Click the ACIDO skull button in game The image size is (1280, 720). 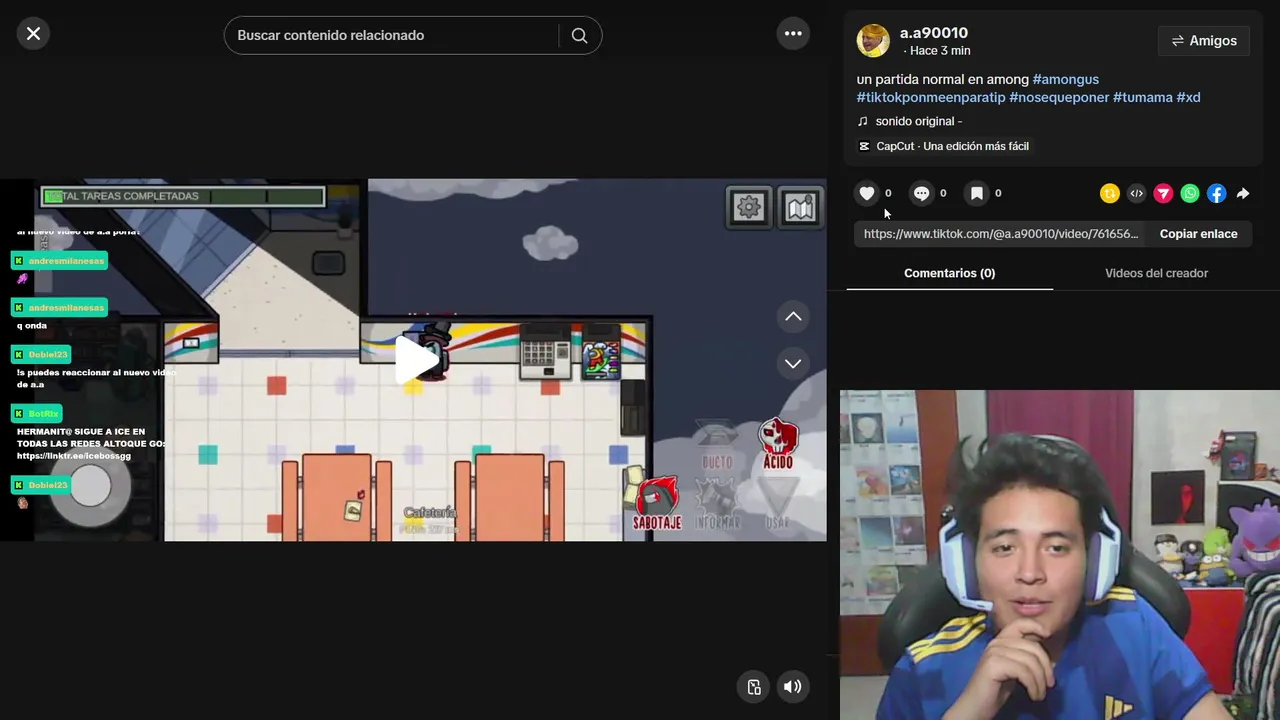click(x=778, y=444)
